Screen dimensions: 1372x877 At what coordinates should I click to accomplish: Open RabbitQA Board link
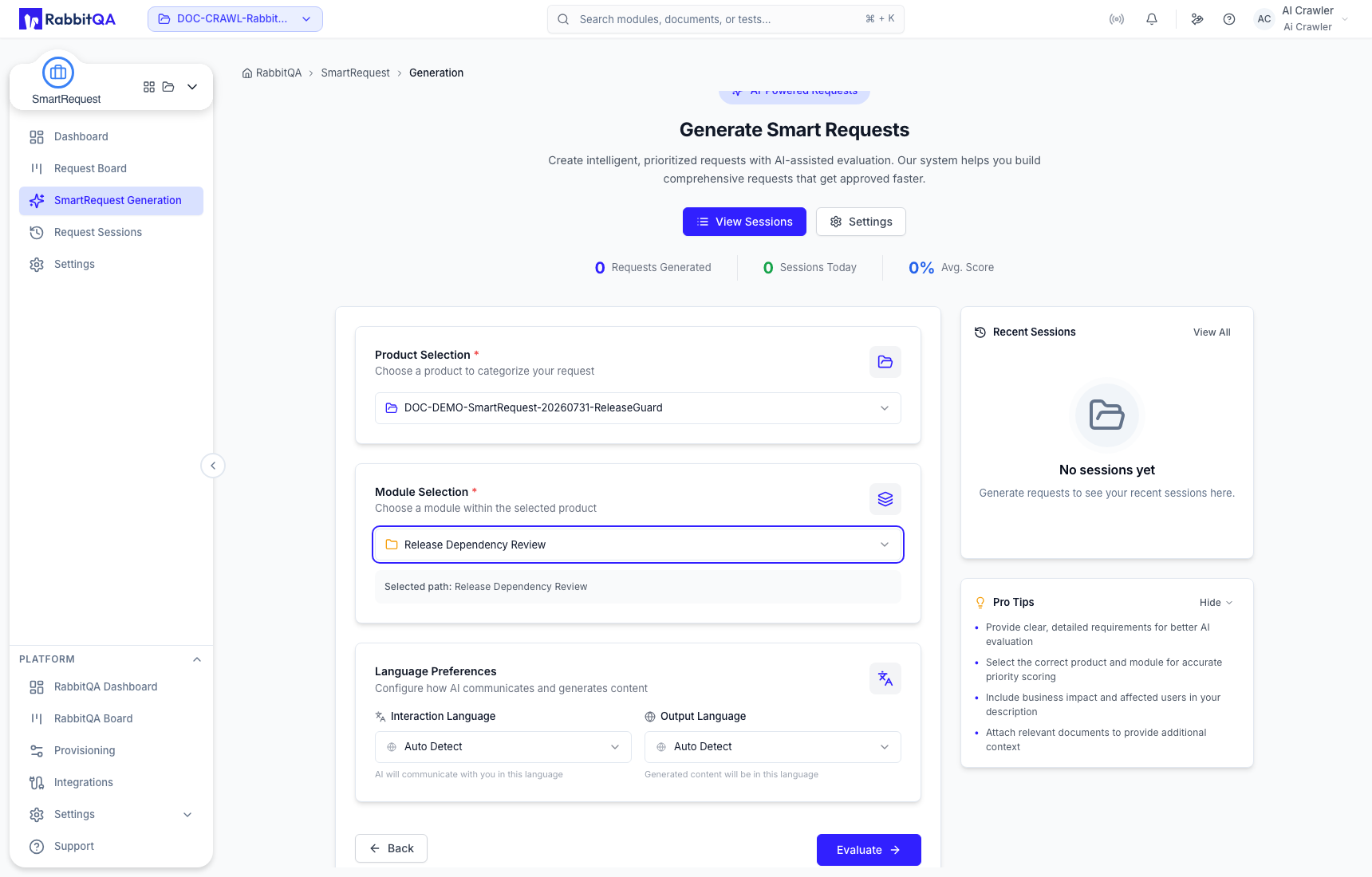111,719
